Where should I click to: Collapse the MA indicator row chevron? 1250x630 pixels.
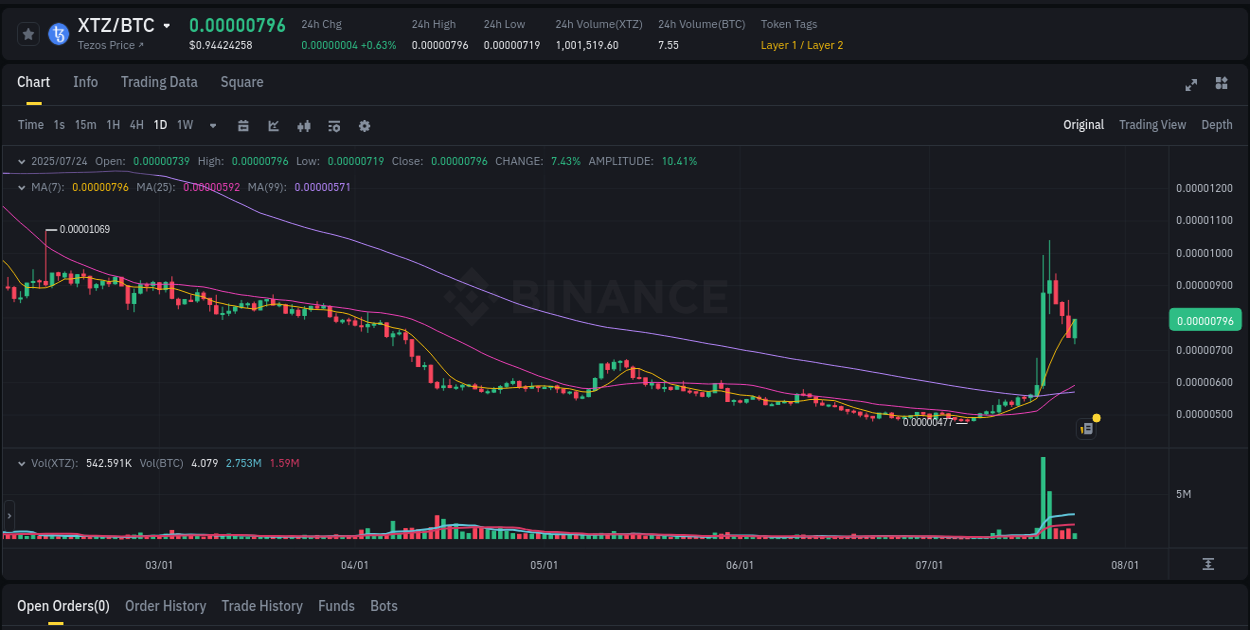tap(22, 186)
